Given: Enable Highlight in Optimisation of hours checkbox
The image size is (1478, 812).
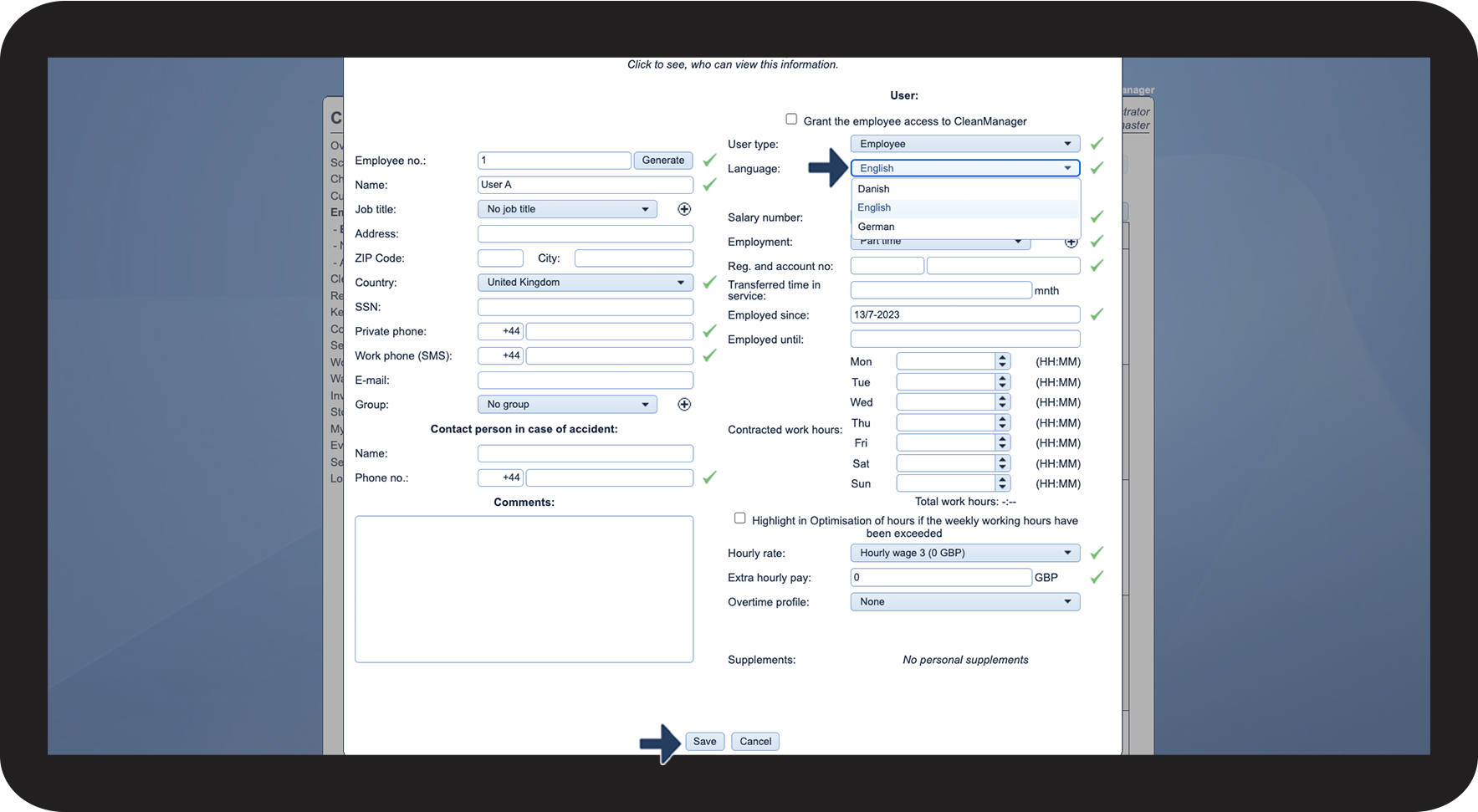Looking at the screenshot, I should point(740,518).
